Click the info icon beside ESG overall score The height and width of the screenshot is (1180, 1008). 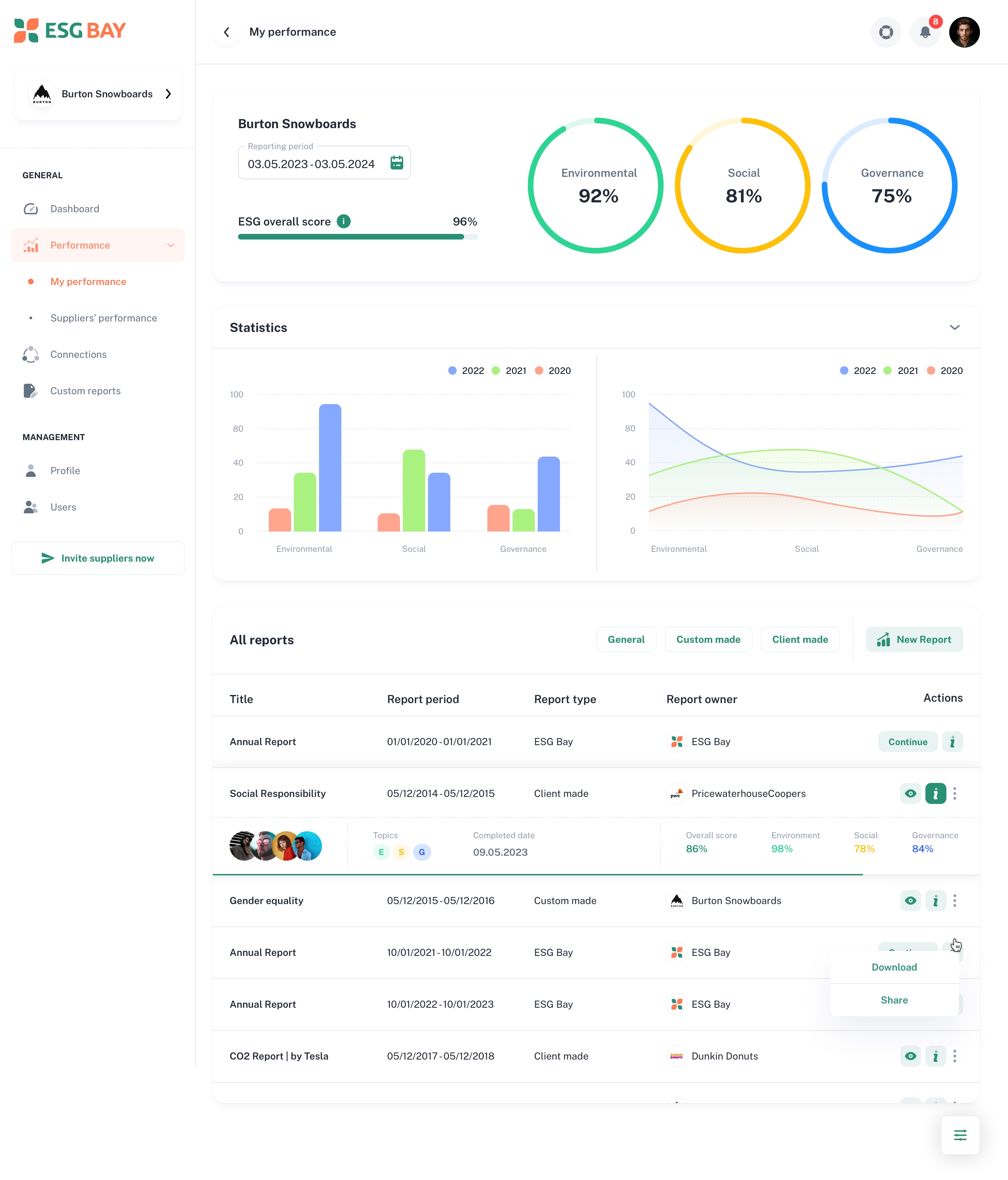pos(344,221)
